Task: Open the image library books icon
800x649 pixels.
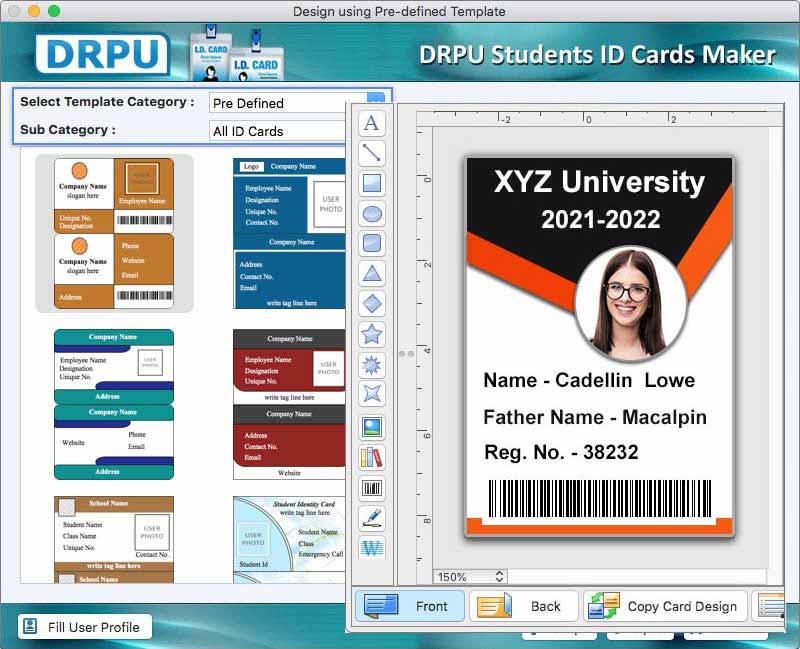Action: coord(371,458)
